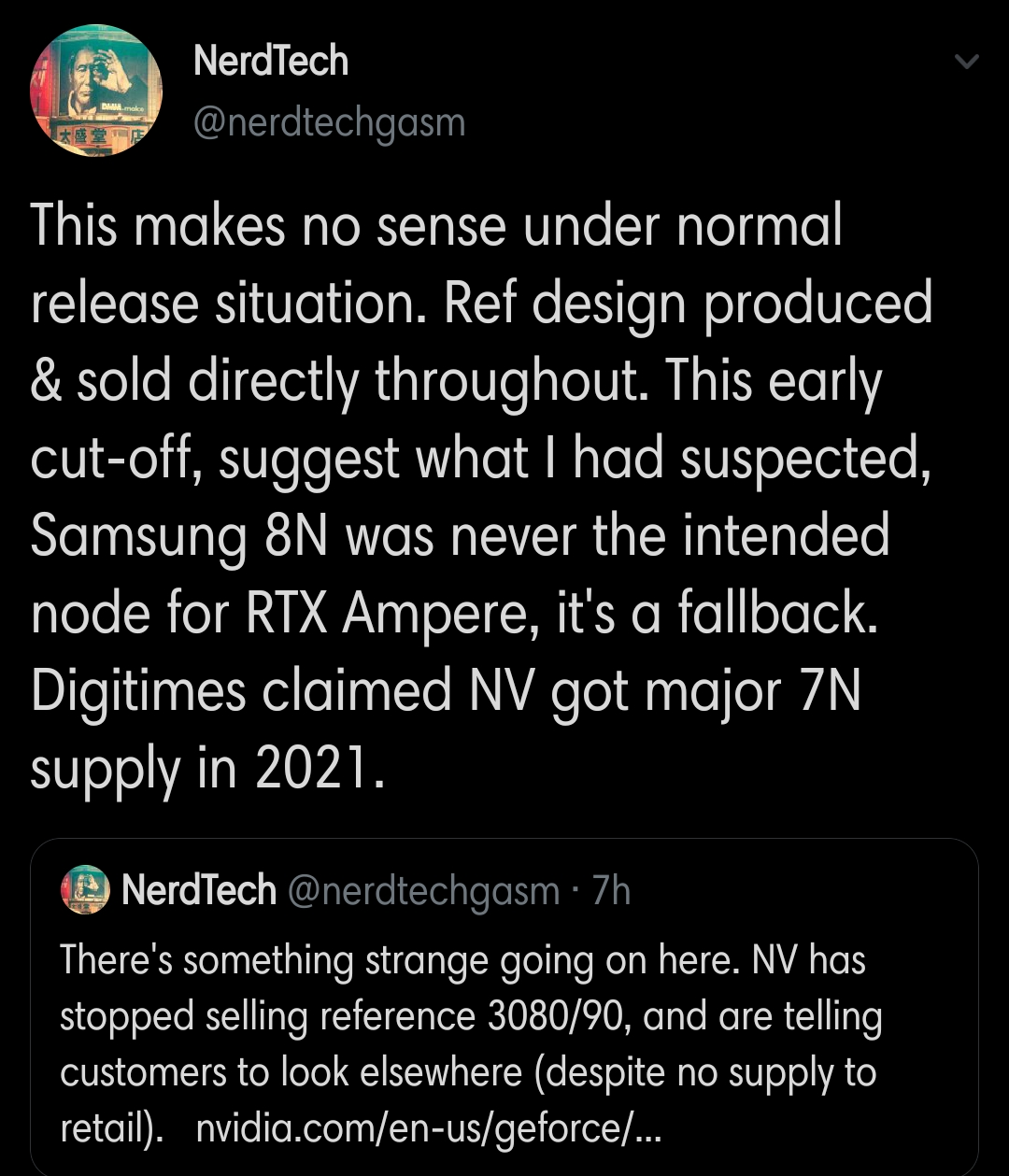Image resolution: width=1009 pixels, height=1176 pixels.
Task: Tap the small avatar inside the quoted tweet
Action: tap(86, 889)
